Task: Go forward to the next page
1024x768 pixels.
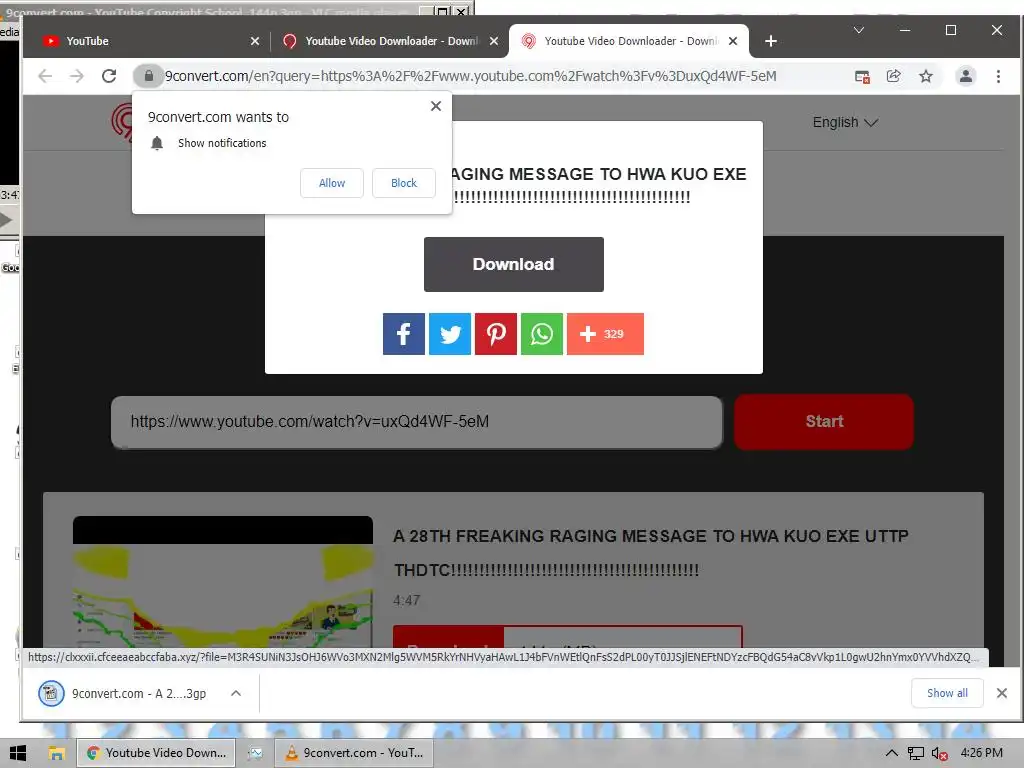Action: [x=76, y=76]
